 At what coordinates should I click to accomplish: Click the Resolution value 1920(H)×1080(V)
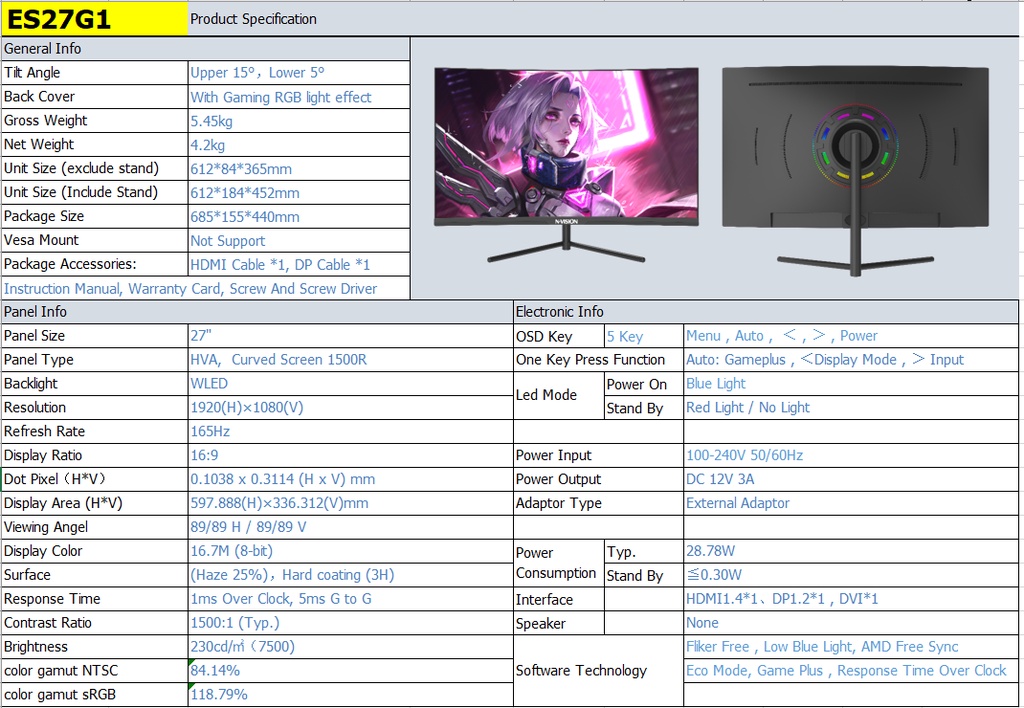pyautogui.click(x=351, y=408)
